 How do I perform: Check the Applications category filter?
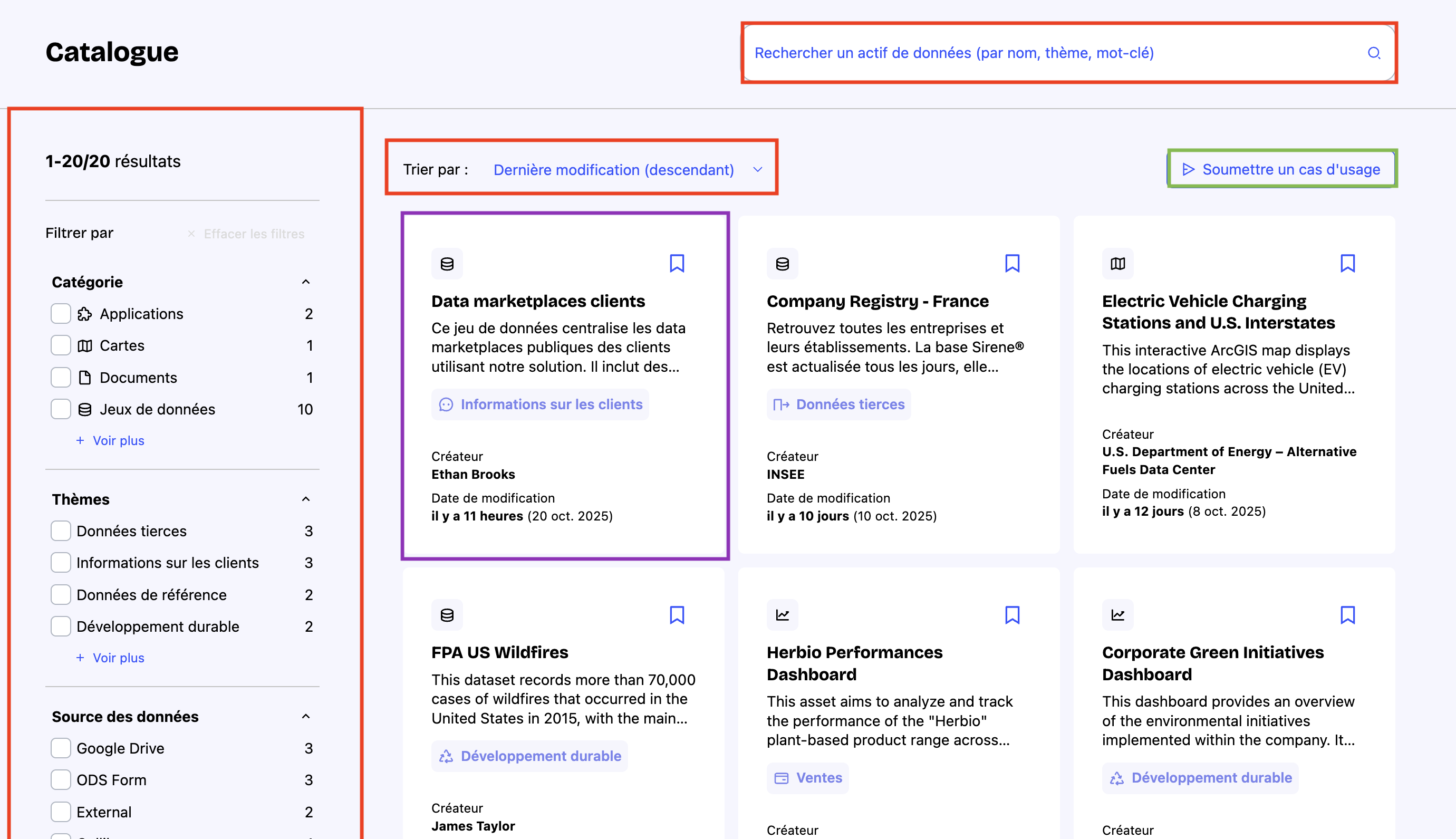(61, 314)
